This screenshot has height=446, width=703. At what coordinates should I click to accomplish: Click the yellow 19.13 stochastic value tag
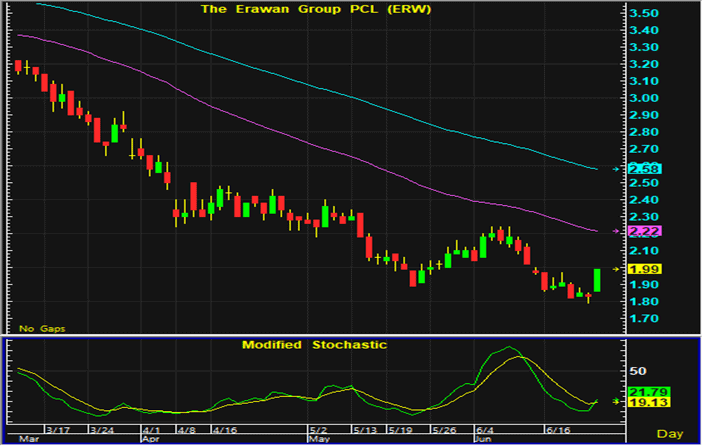[638, 404]
